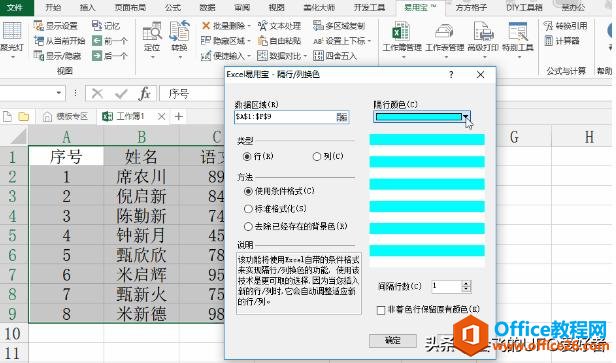Click the dialog help question mark

[x=451, y=74]
